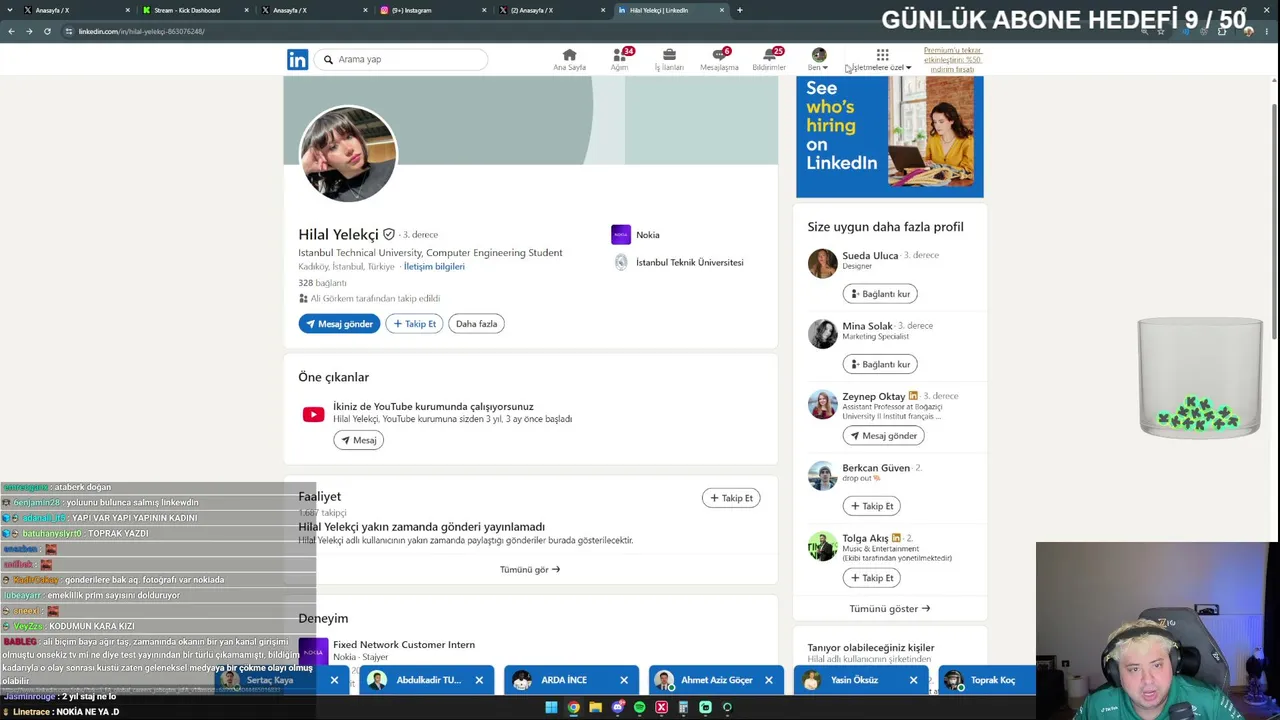Select the Hilal Yelekçi | LinkedIn tab
1280x720 pixels.
(672, 10)
